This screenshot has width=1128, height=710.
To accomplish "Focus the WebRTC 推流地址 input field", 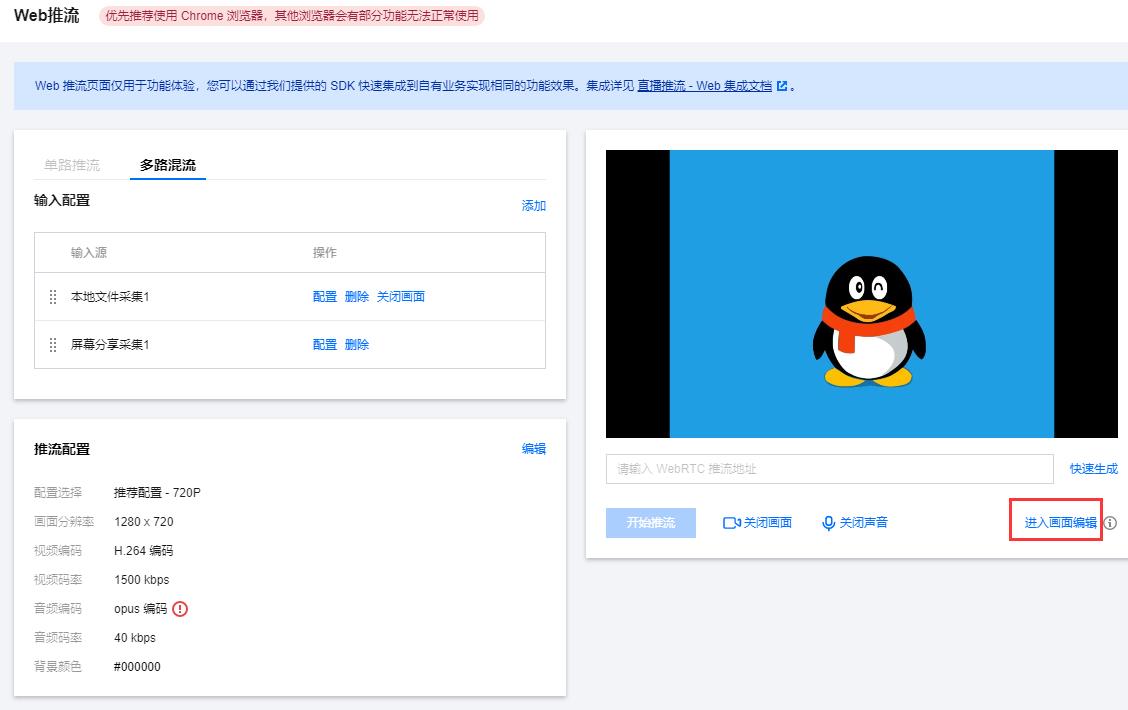I will [829, 469].
